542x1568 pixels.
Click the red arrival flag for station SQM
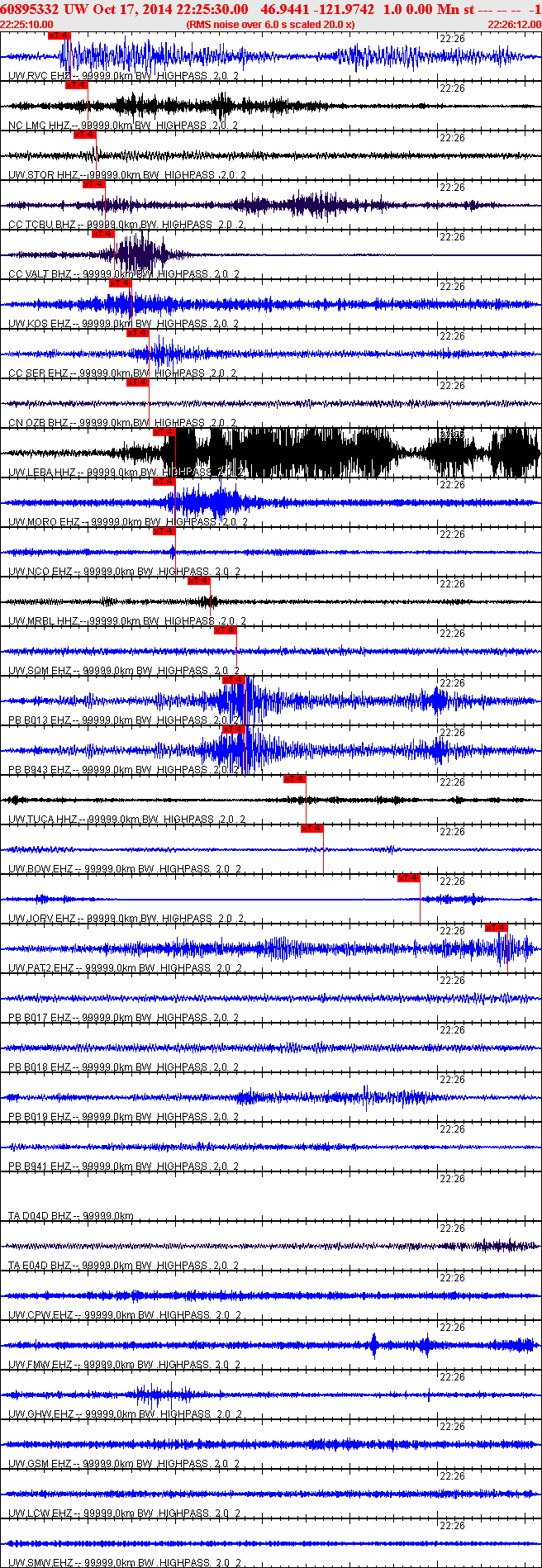(x=226, y=630)
